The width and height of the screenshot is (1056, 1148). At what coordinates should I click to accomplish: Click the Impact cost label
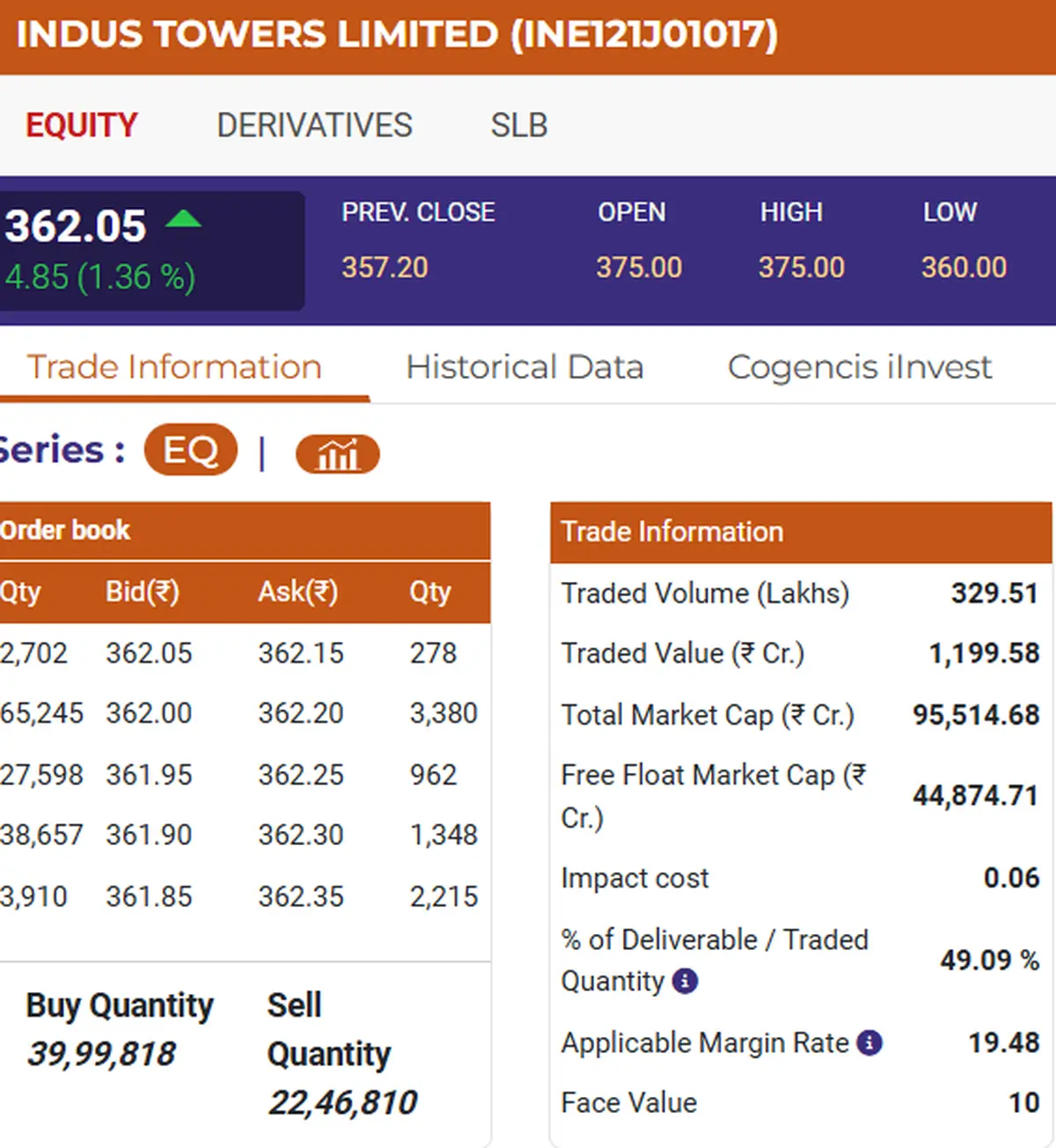point(634,878)
